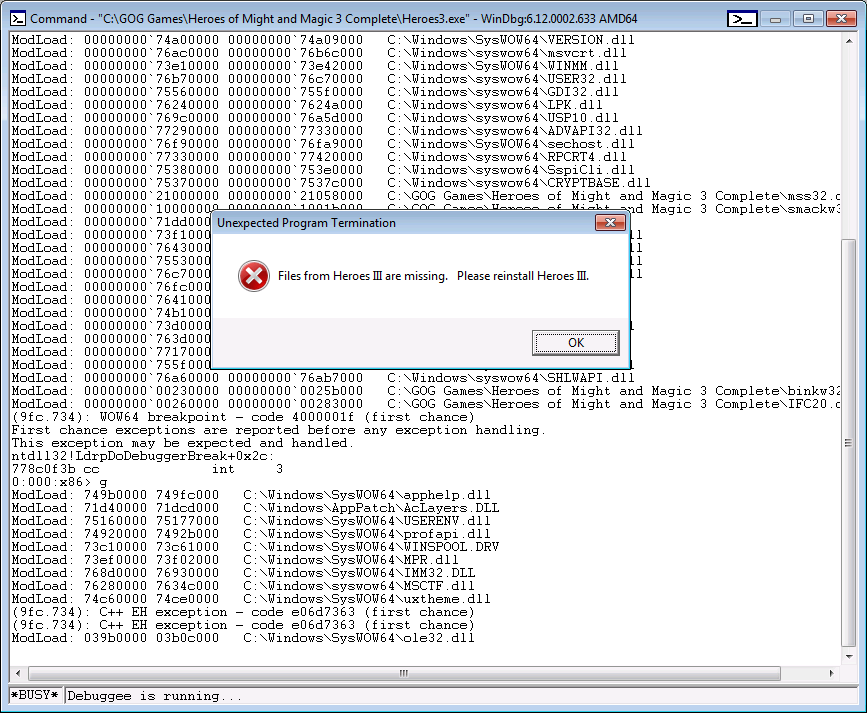Click the CRYPTBASE.dll ModLoad line
This screenshot has height=713, width=867.
[x=331, y=183]
